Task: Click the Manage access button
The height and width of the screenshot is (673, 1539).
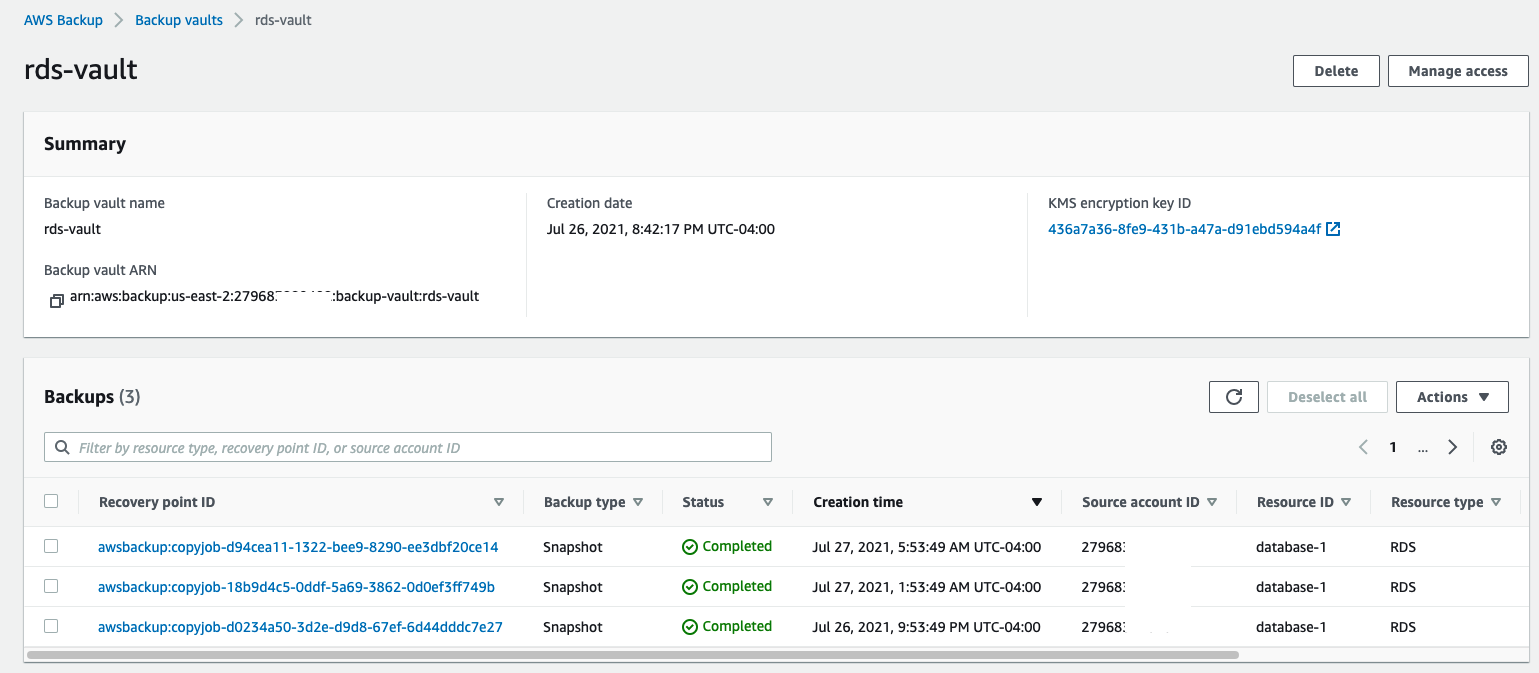Action: click(1458, 71)
